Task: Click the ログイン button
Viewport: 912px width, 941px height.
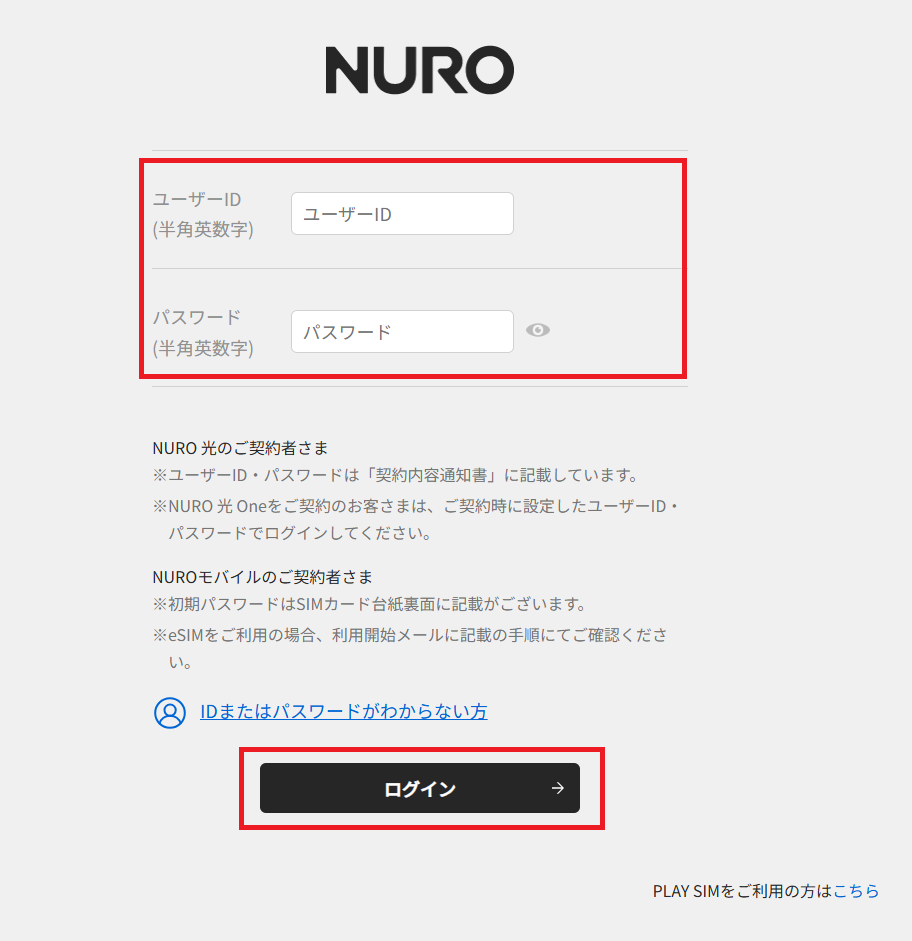Action: [419, 788]
